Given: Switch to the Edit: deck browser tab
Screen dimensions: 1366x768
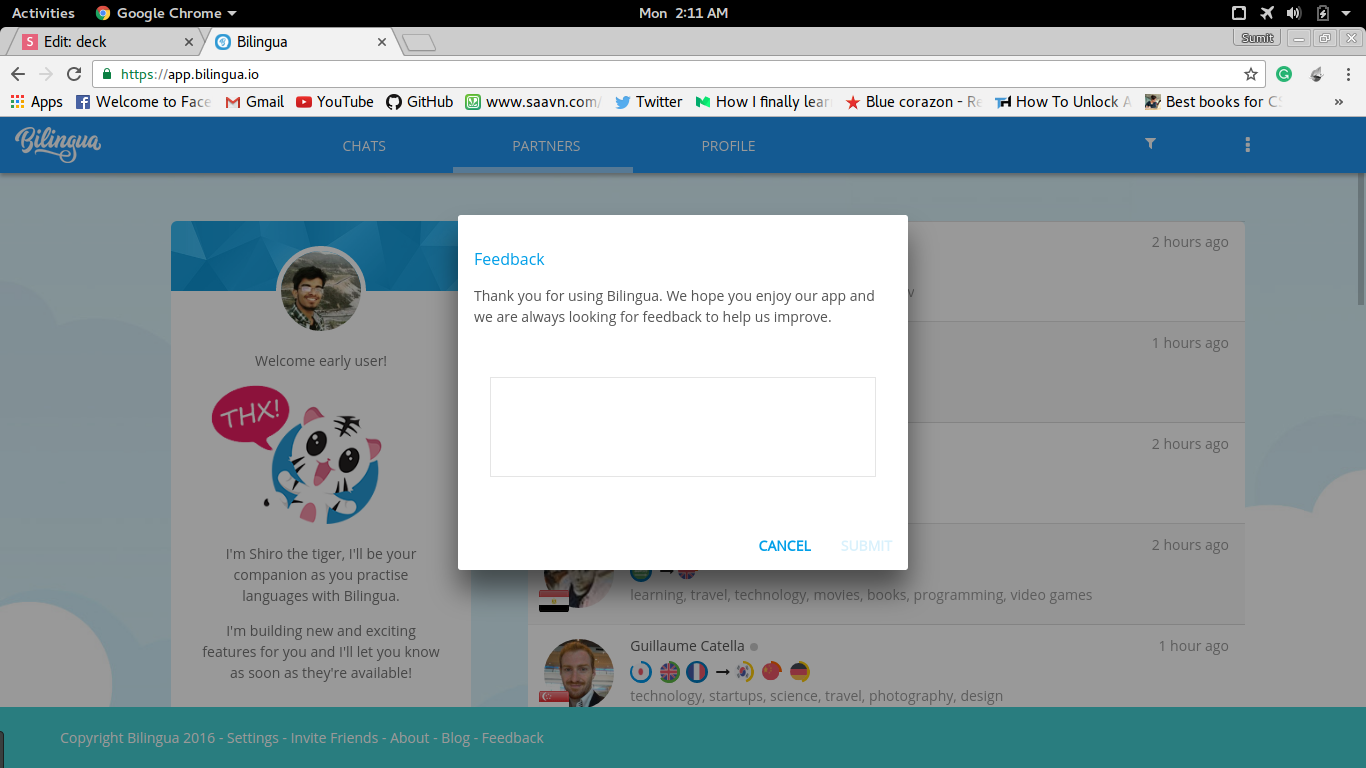Looking at the screenshot, I should pos(105,42).
